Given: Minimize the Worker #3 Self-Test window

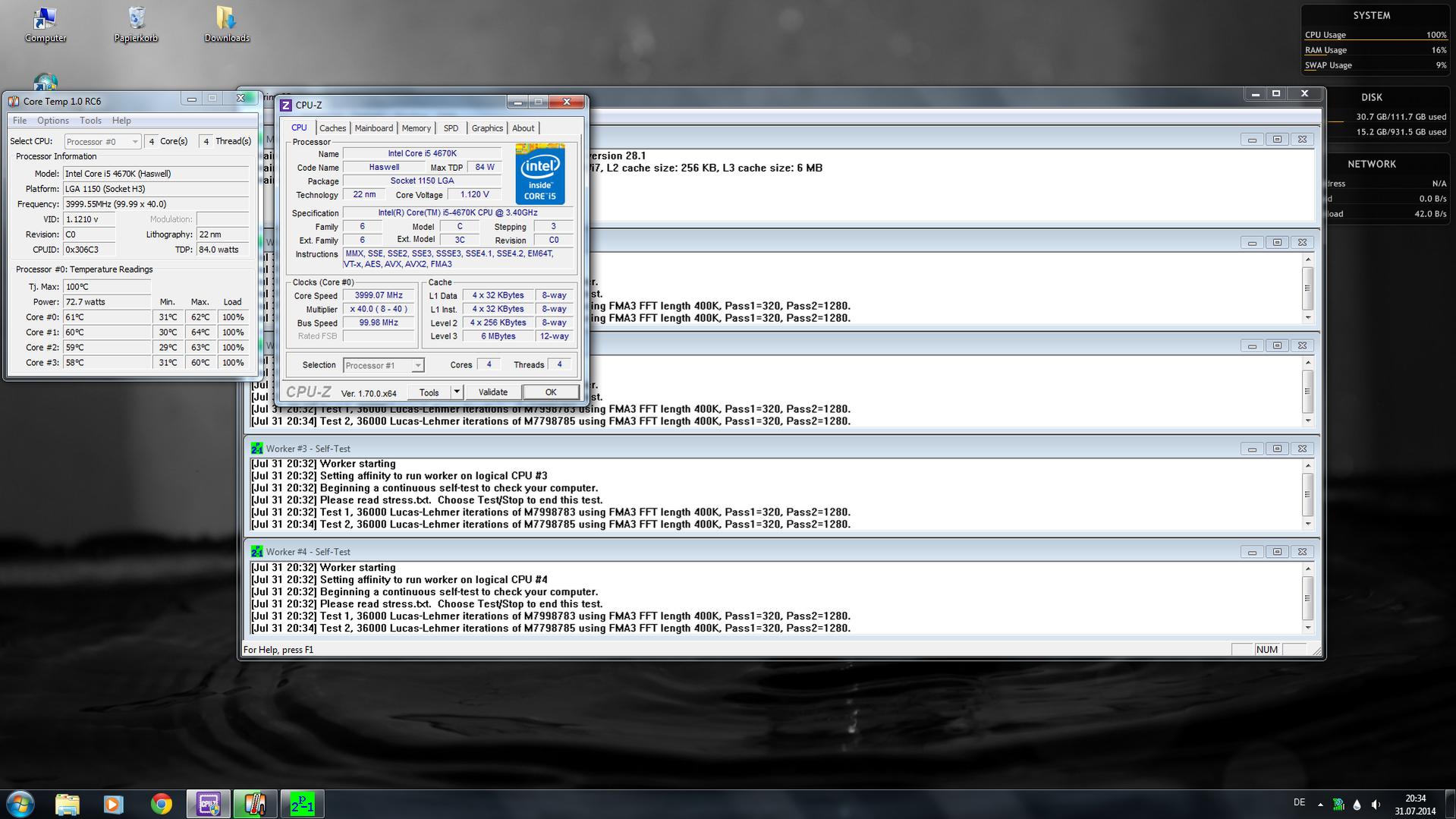Looking at the screenshot, I should click(1252, 449).
